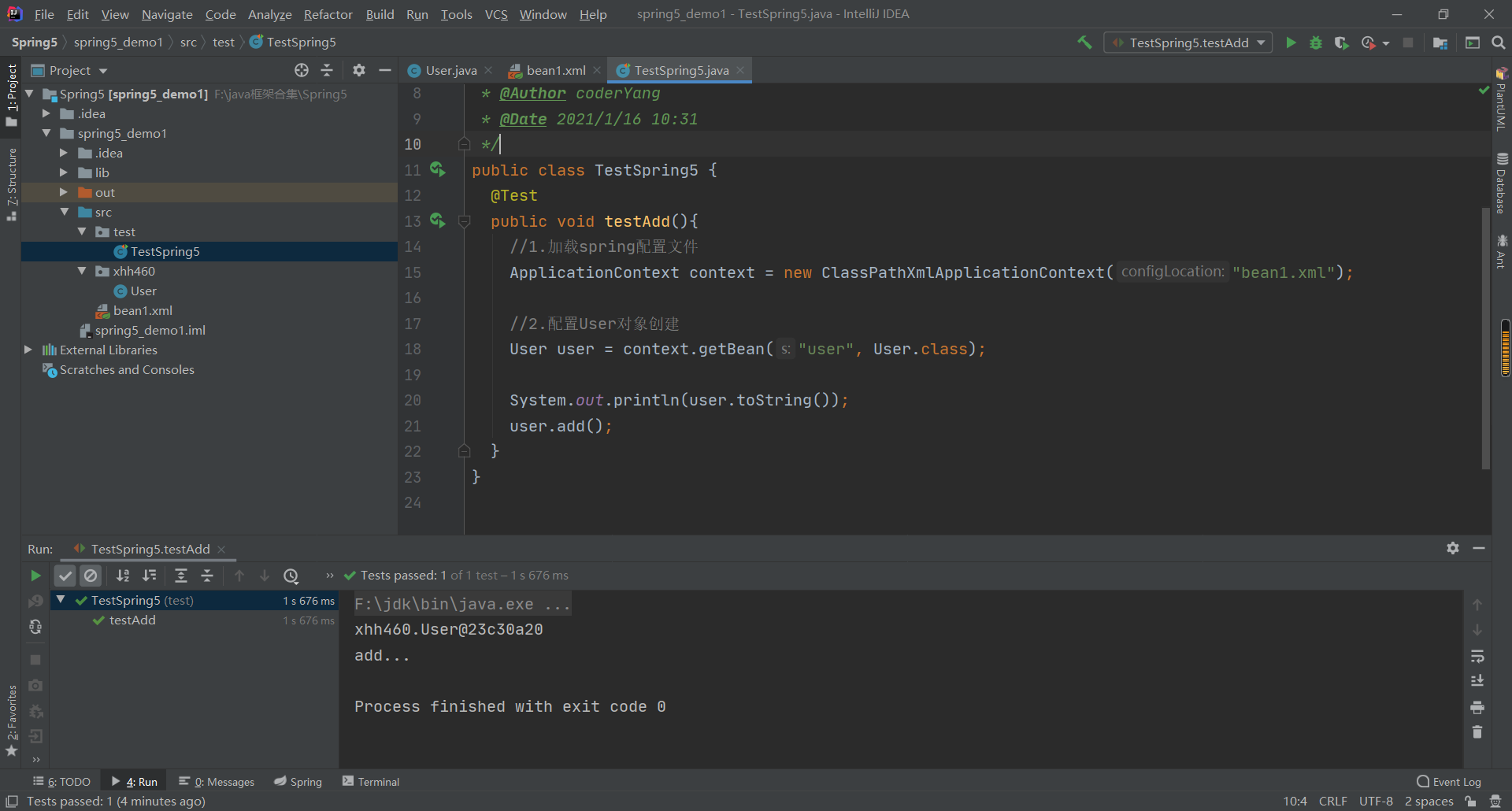Sort test results by duration
The height and width of the screenshot is (811, 1512).
click(x=150, y=576)
